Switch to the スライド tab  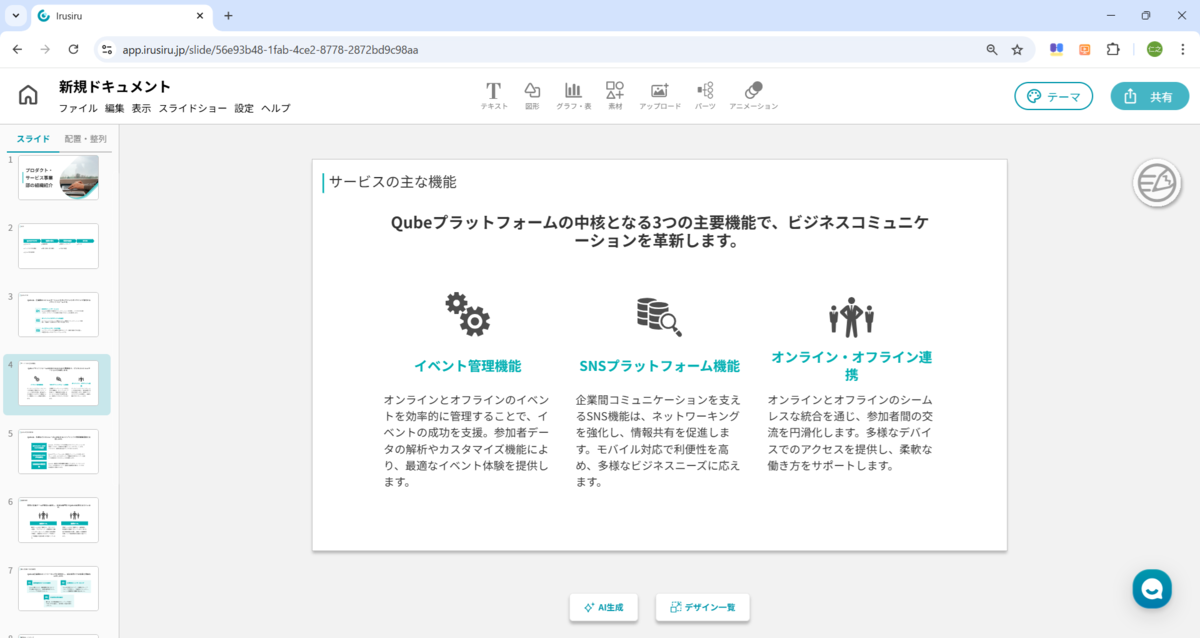[33, 139]
